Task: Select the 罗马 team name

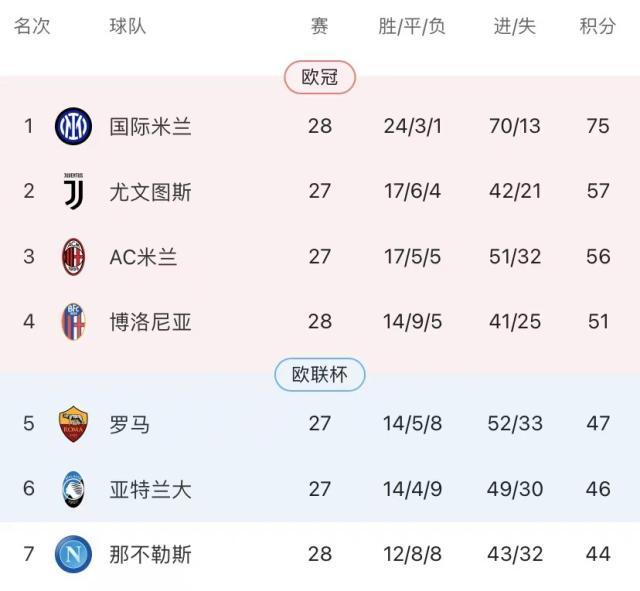Action: click(130, 423)
